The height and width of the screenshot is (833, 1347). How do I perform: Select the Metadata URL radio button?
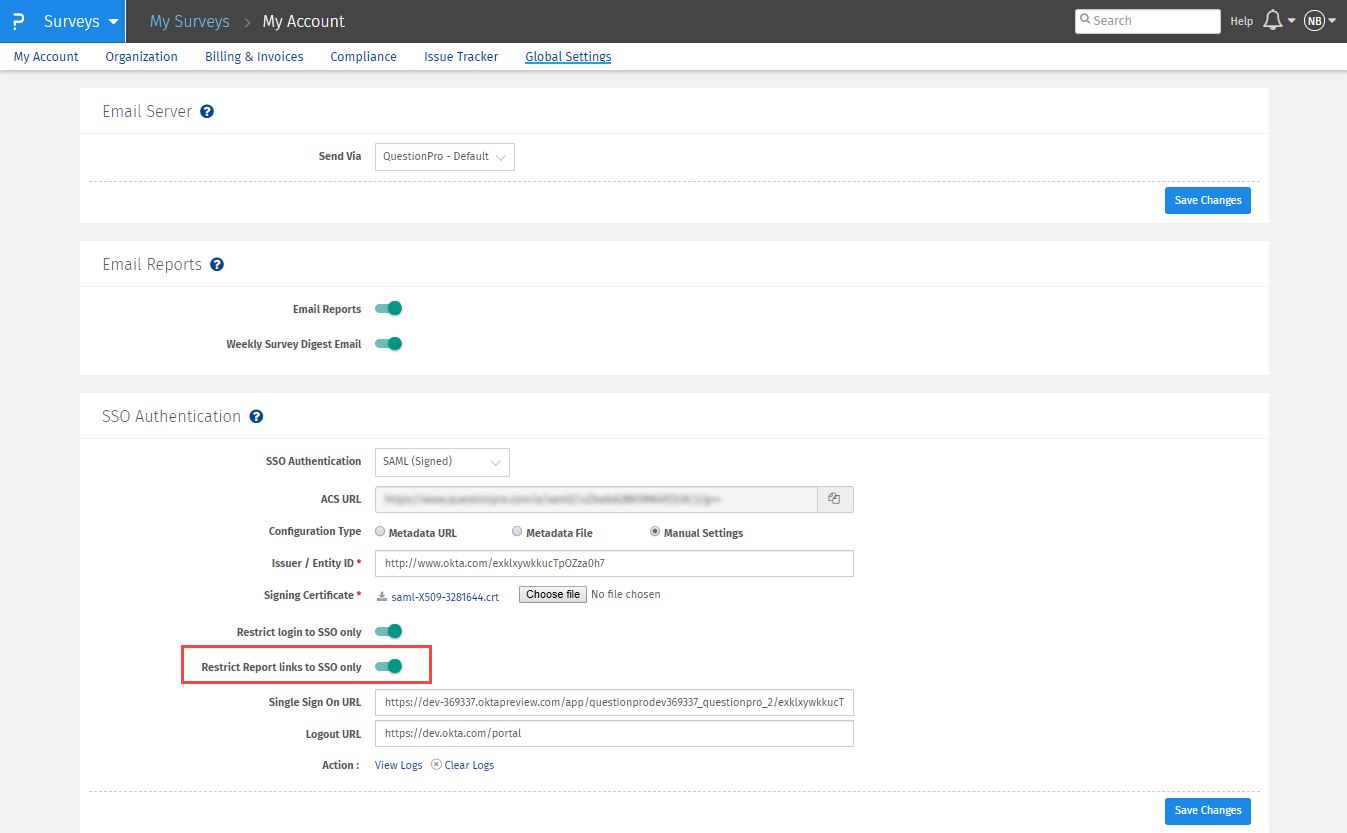380,532
